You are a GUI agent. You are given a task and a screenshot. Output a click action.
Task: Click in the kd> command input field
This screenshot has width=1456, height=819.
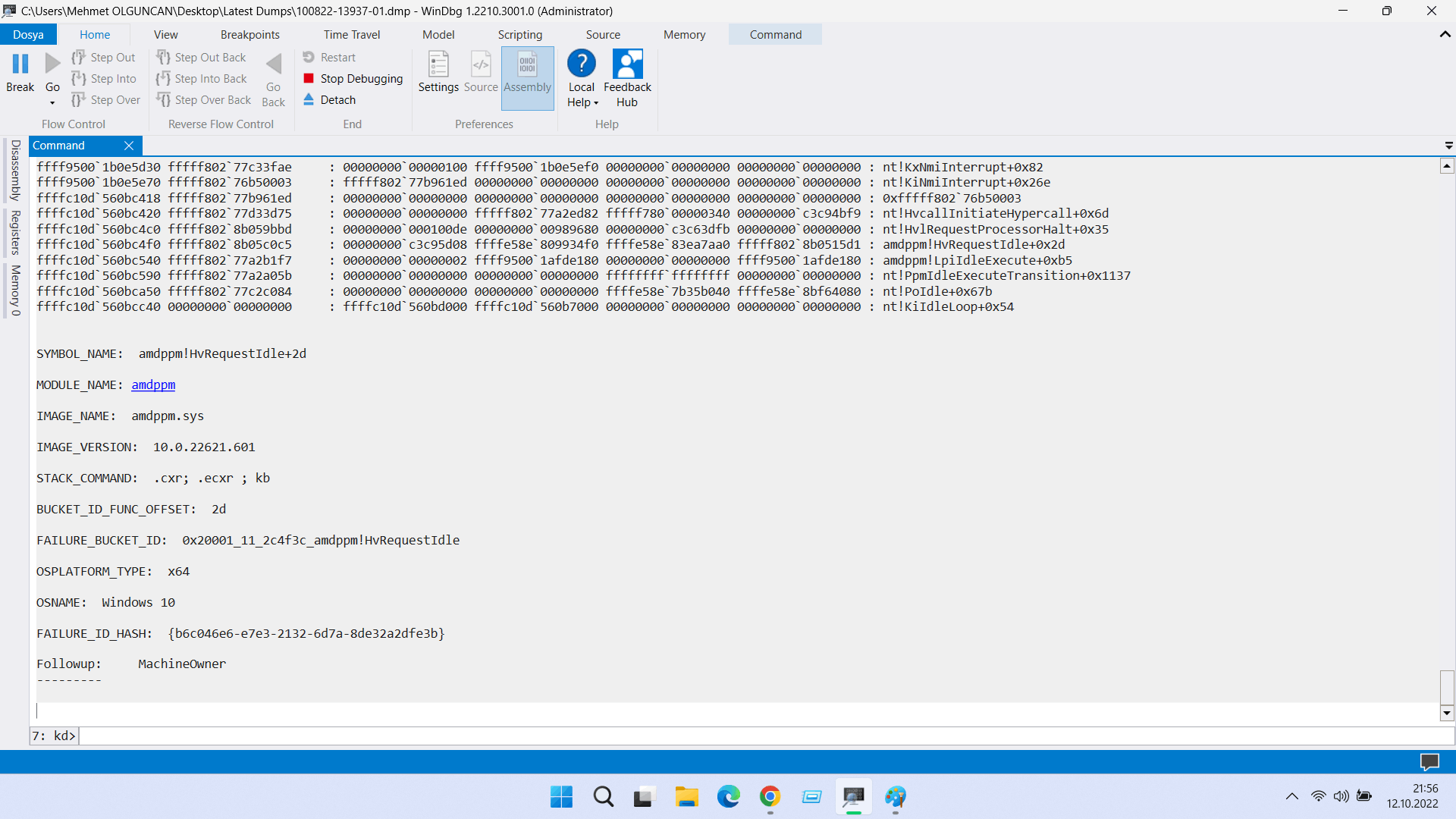(x=758, y=736)
